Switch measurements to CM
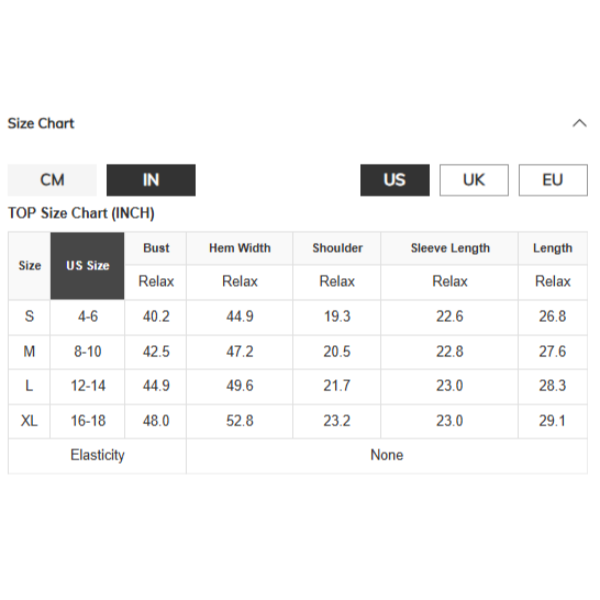Viewport: 600px width, 600px height. coord(52,180)
